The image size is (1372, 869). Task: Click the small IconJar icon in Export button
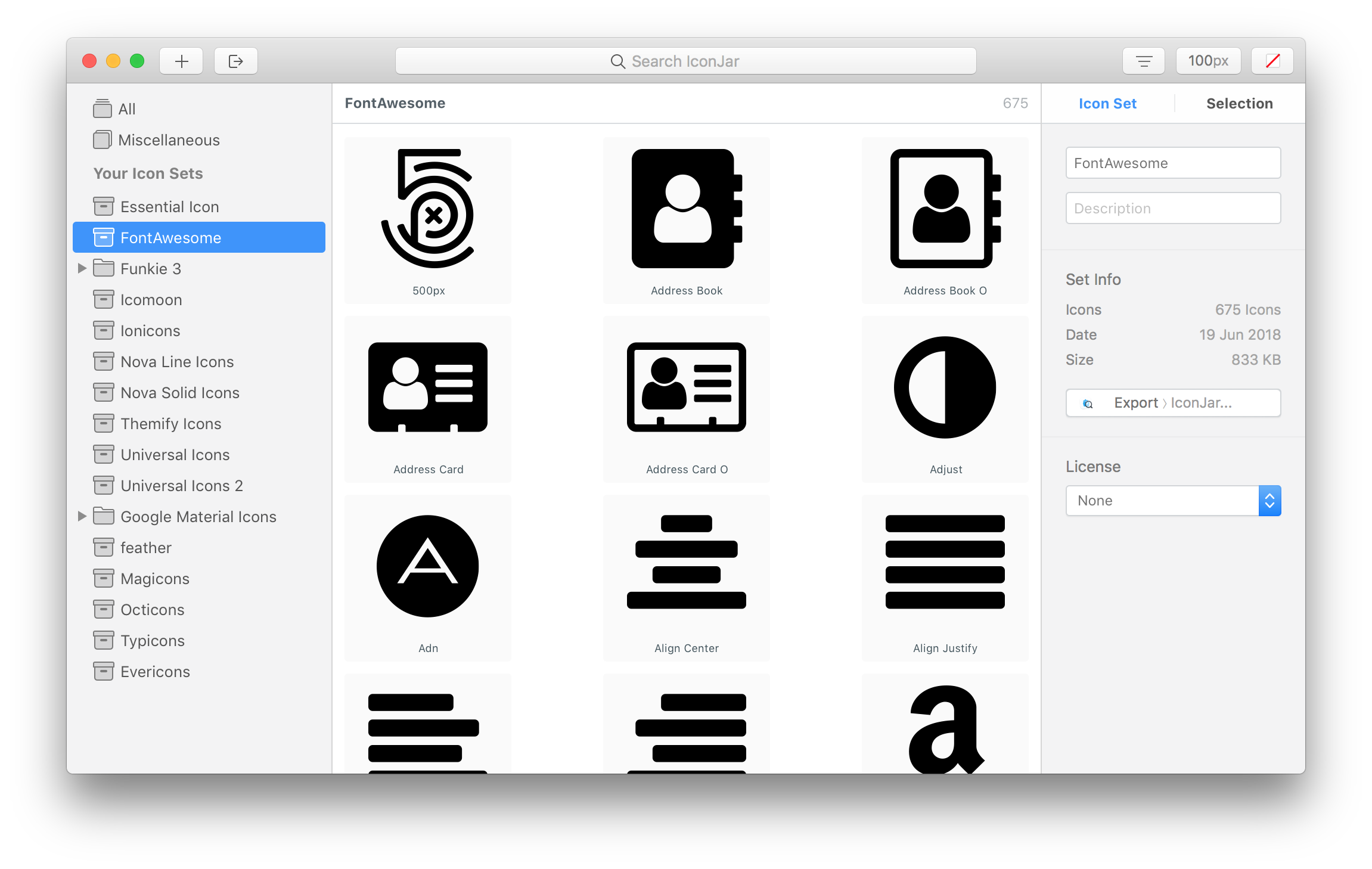[x=1088, y=404]
